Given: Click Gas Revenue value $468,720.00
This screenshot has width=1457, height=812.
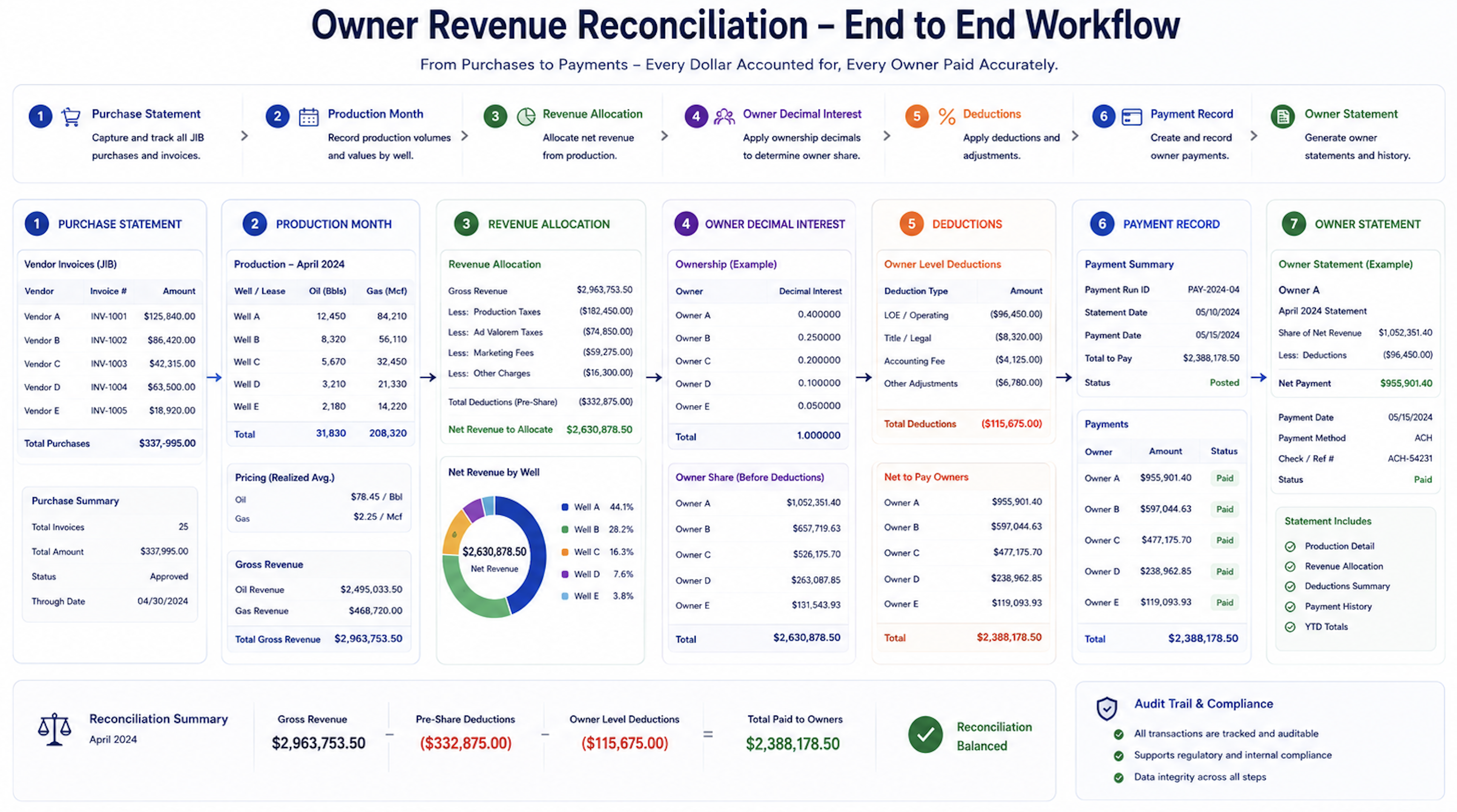Looking at the screenshot, I should point(376,611).
